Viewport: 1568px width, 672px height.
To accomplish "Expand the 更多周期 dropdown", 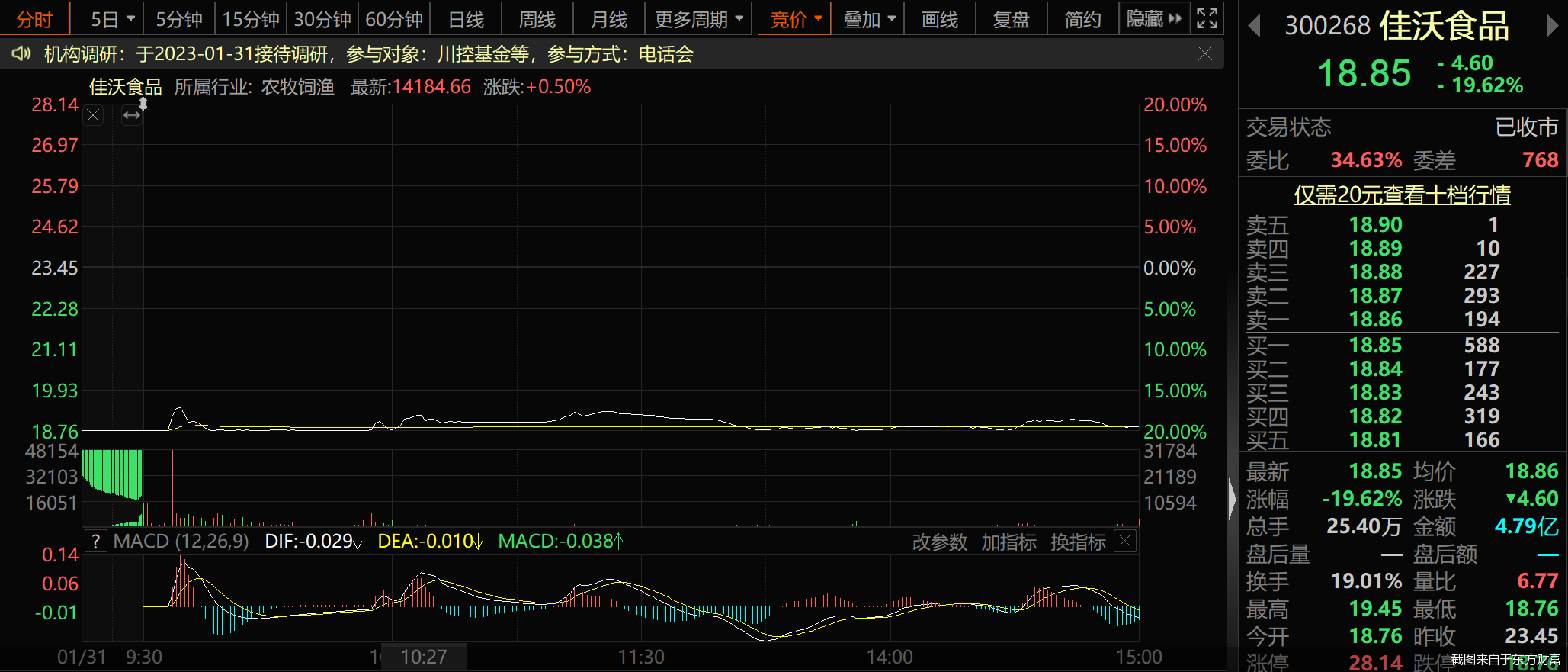I will [x=698, y=19].
